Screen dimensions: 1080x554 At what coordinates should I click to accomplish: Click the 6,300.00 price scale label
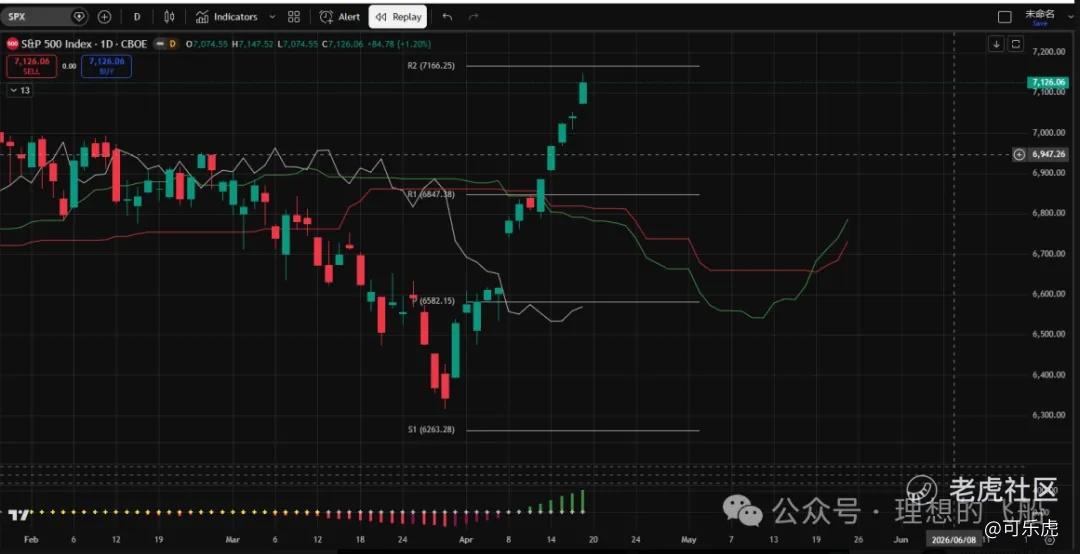1048,415
